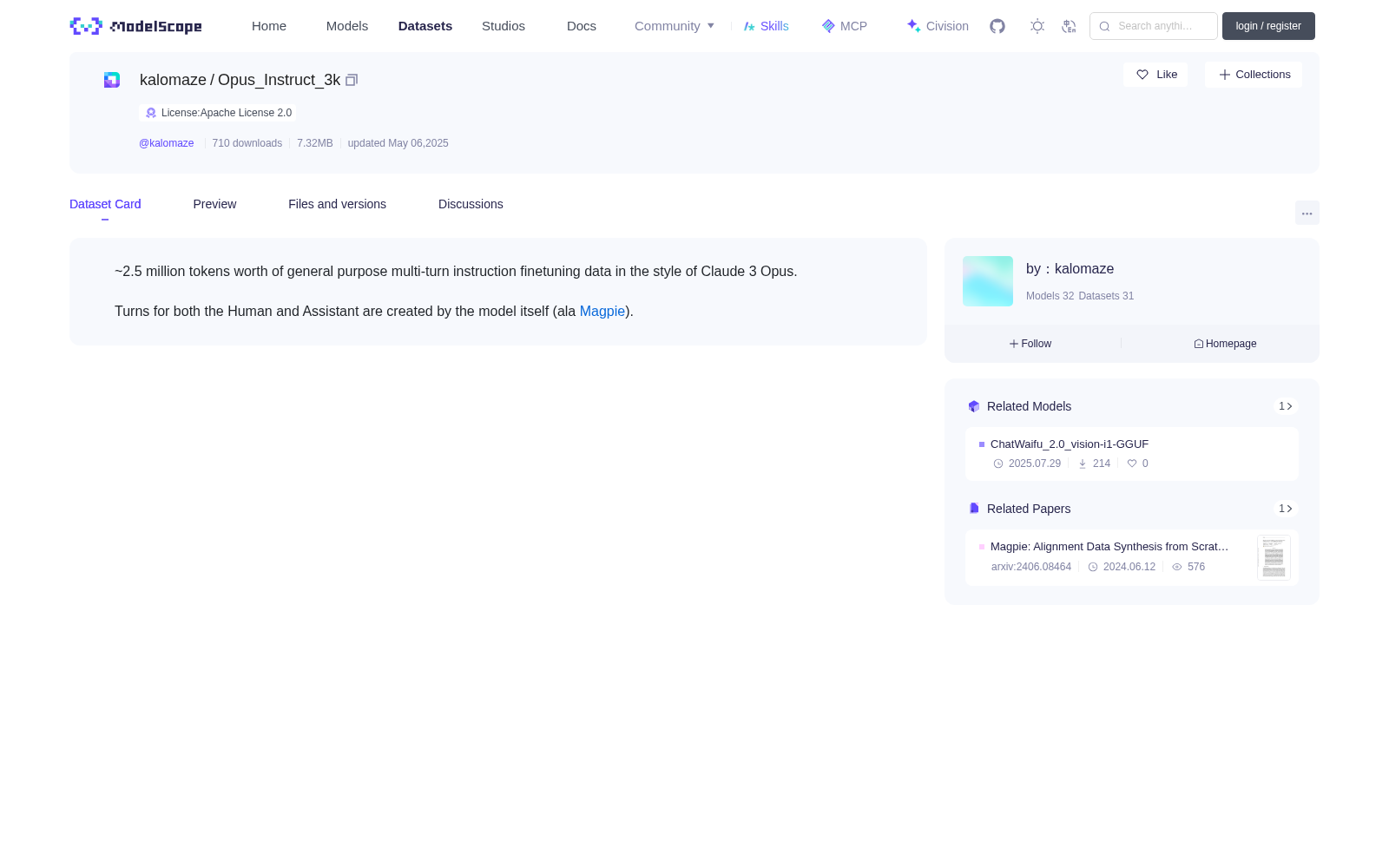This screenshot has width=1389, height=868.
Task: Click arxiv:2406.08464 identifier
Action: coord(1031,567)
